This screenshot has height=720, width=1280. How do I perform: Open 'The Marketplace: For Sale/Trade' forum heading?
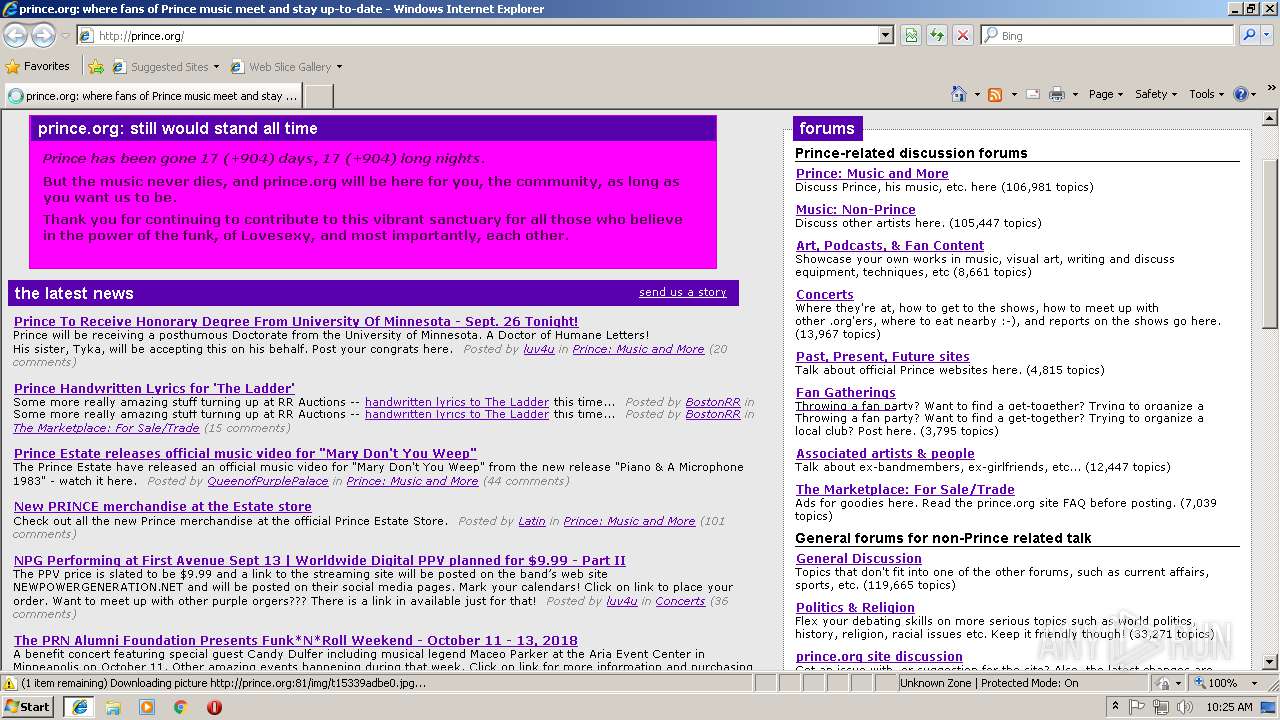[x=905, y=489]
